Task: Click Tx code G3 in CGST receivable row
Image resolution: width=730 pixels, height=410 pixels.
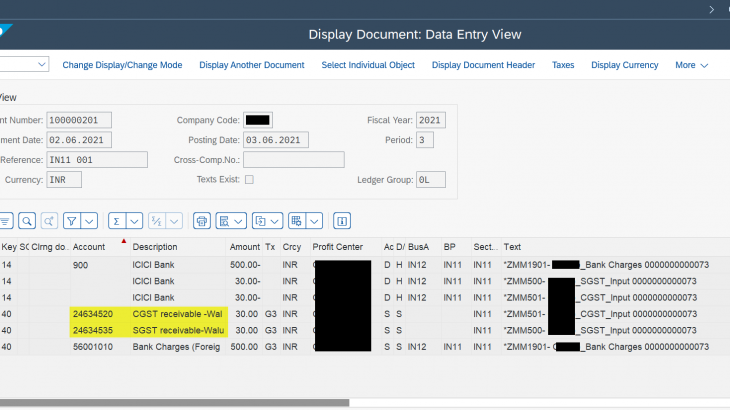Action: (x=270, y=314)
